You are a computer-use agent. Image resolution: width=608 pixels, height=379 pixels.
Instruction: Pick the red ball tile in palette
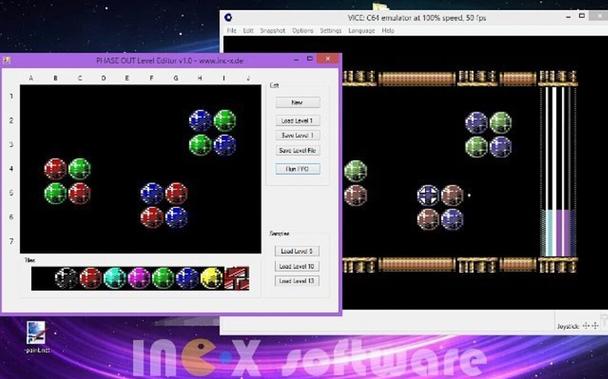pyautogui.click(x=91, y=279)
